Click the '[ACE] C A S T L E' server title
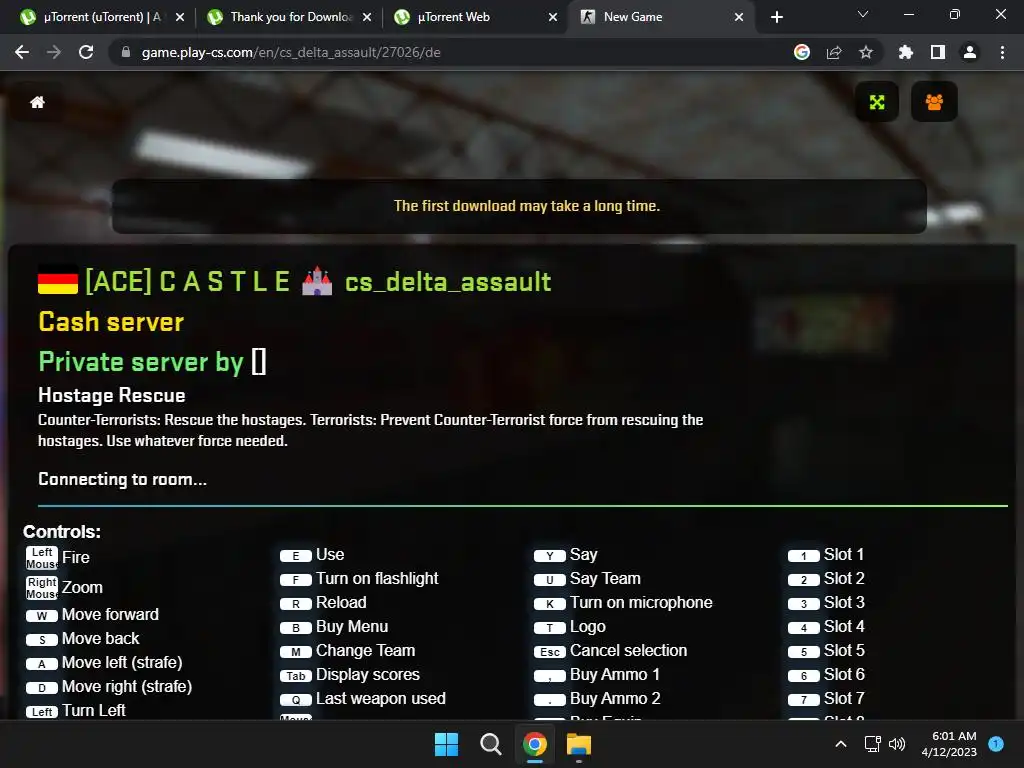 [x=188, y=281]
